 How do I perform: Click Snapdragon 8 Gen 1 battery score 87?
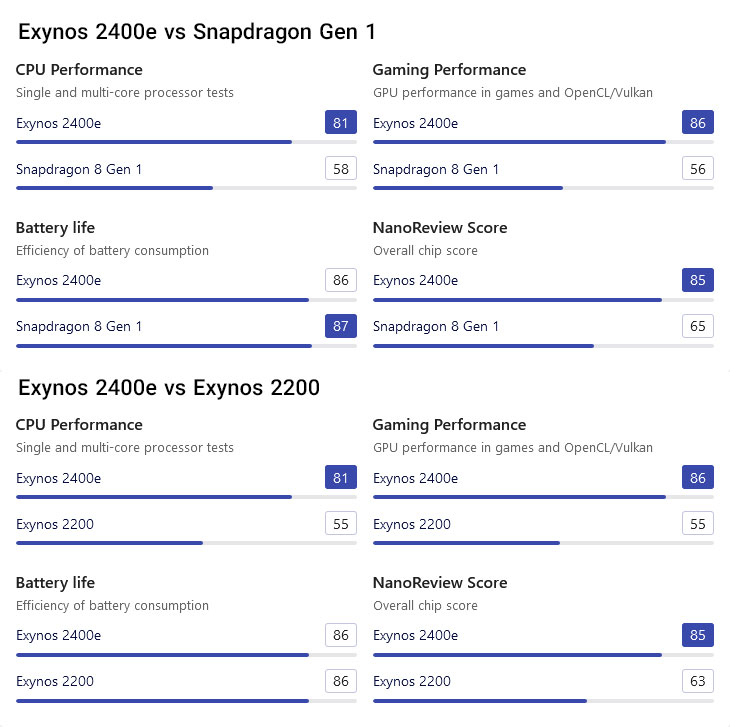coord(340,326)
